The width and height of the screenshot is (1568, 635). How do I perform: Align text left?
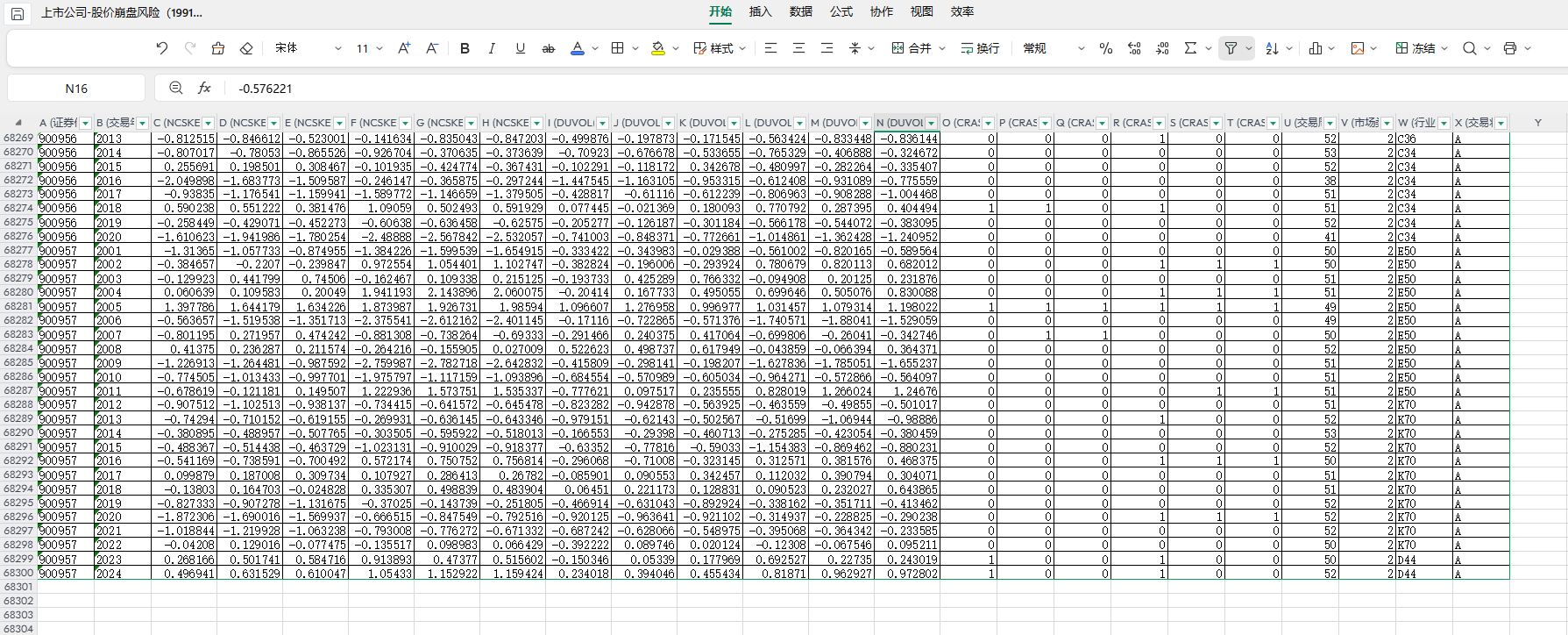tap(770, 48)
